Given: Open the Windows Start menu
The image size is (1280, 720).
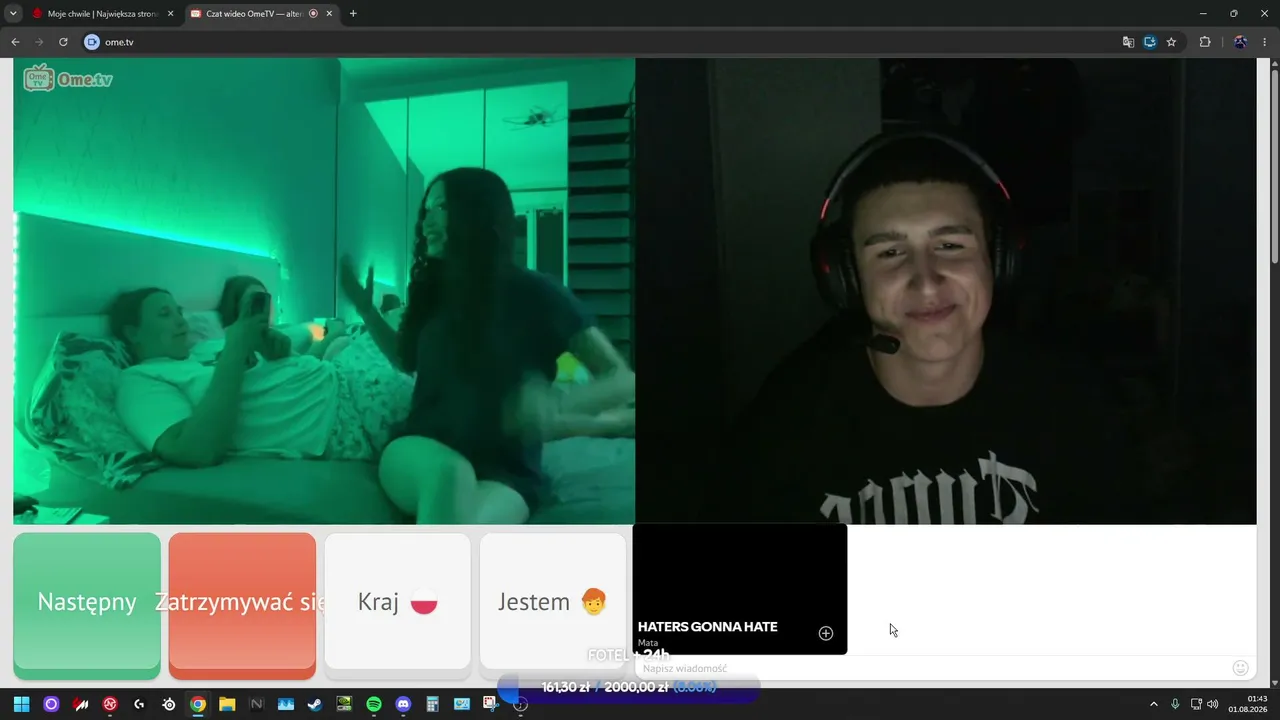Looking at the screenshot, I should (22, 704).
